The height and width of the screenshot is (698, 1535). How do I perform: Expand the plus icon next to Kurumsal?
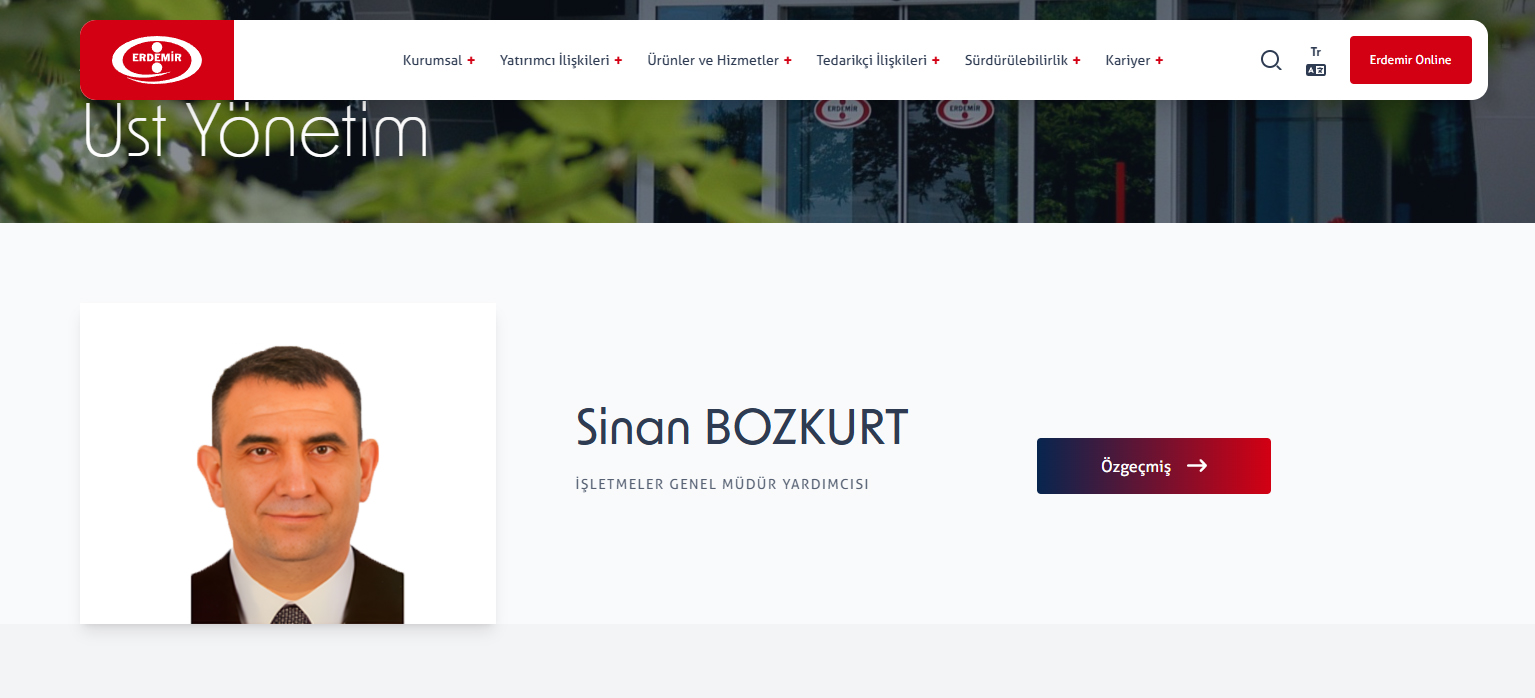pos(471,60)
